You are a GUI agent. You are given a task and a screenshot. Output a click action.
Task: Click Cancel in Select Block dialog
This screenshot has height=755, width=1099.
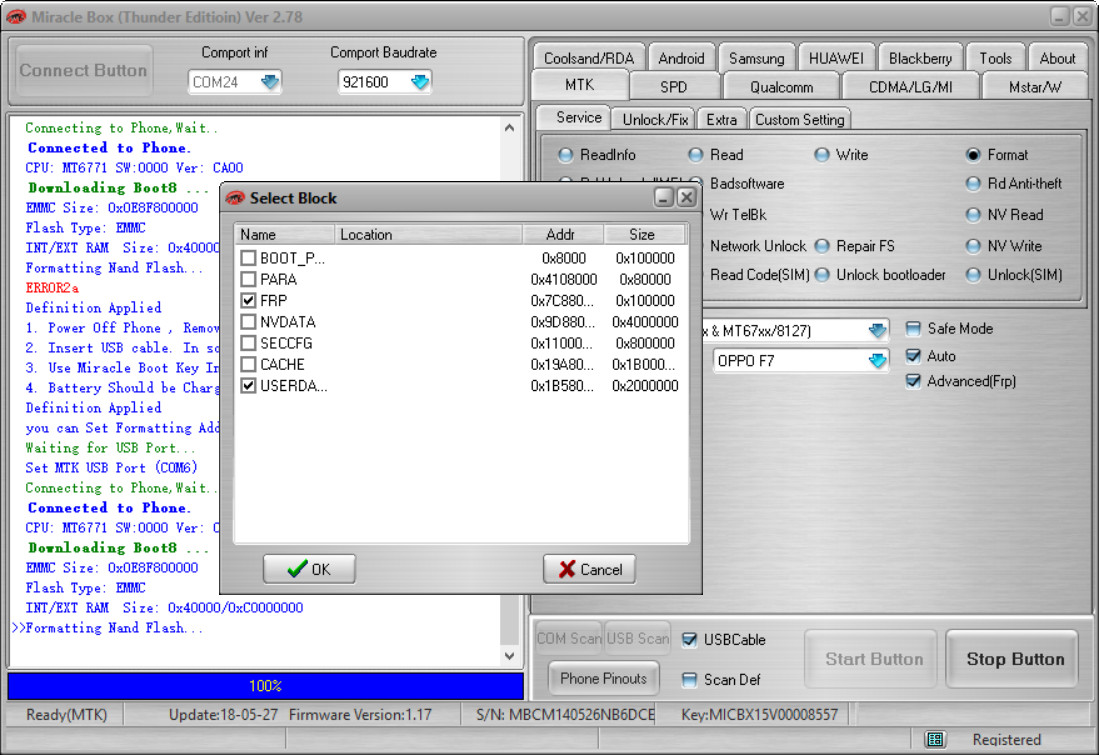589,569
